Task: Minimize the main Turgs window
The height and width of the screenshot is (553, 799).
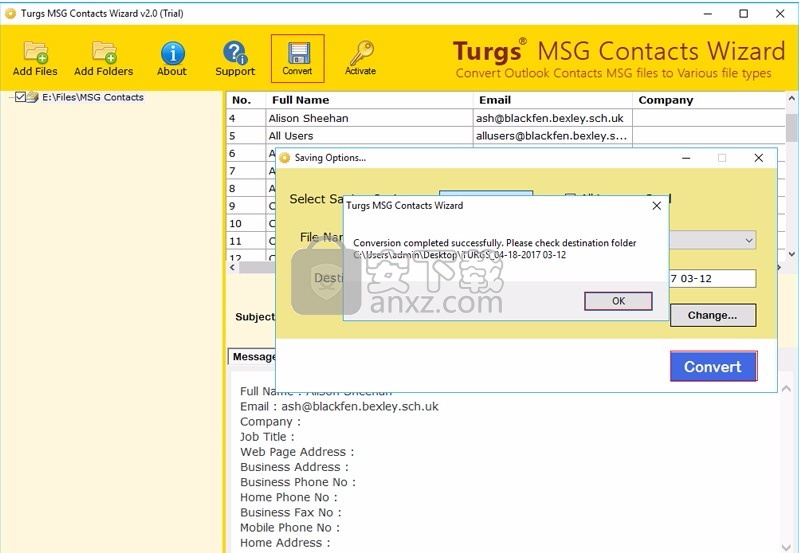Action: click(x=708, y=14)
